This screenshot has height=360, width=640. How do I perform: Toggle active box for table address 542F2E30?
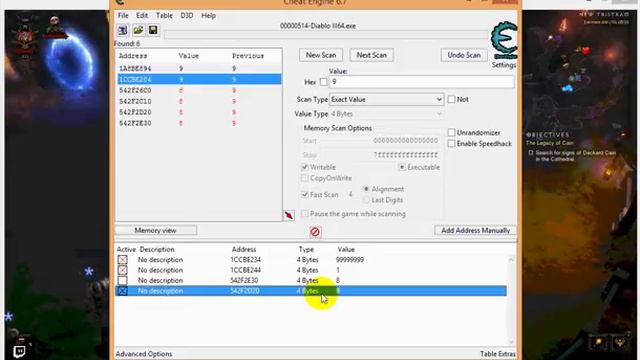(122, 280)
